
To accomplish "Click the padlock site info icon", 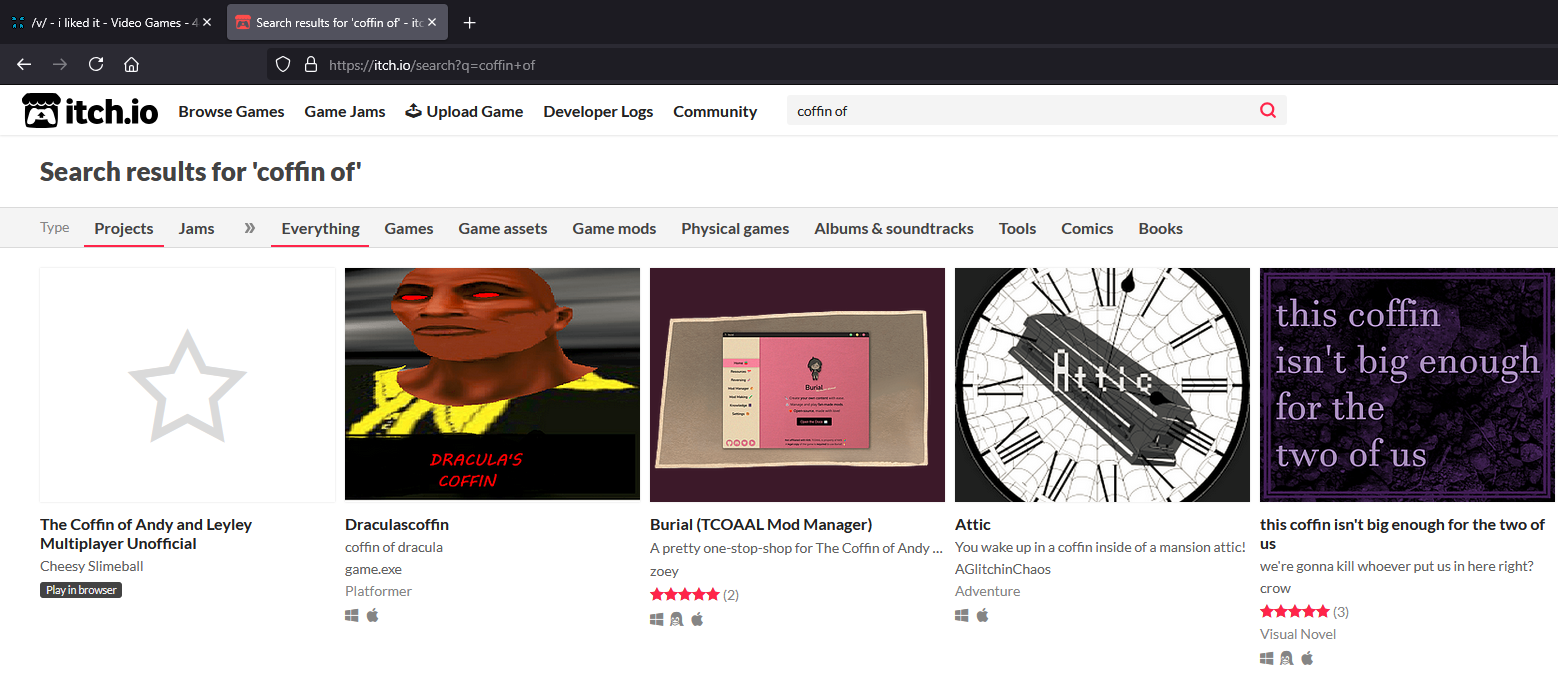I will point(310,64).
